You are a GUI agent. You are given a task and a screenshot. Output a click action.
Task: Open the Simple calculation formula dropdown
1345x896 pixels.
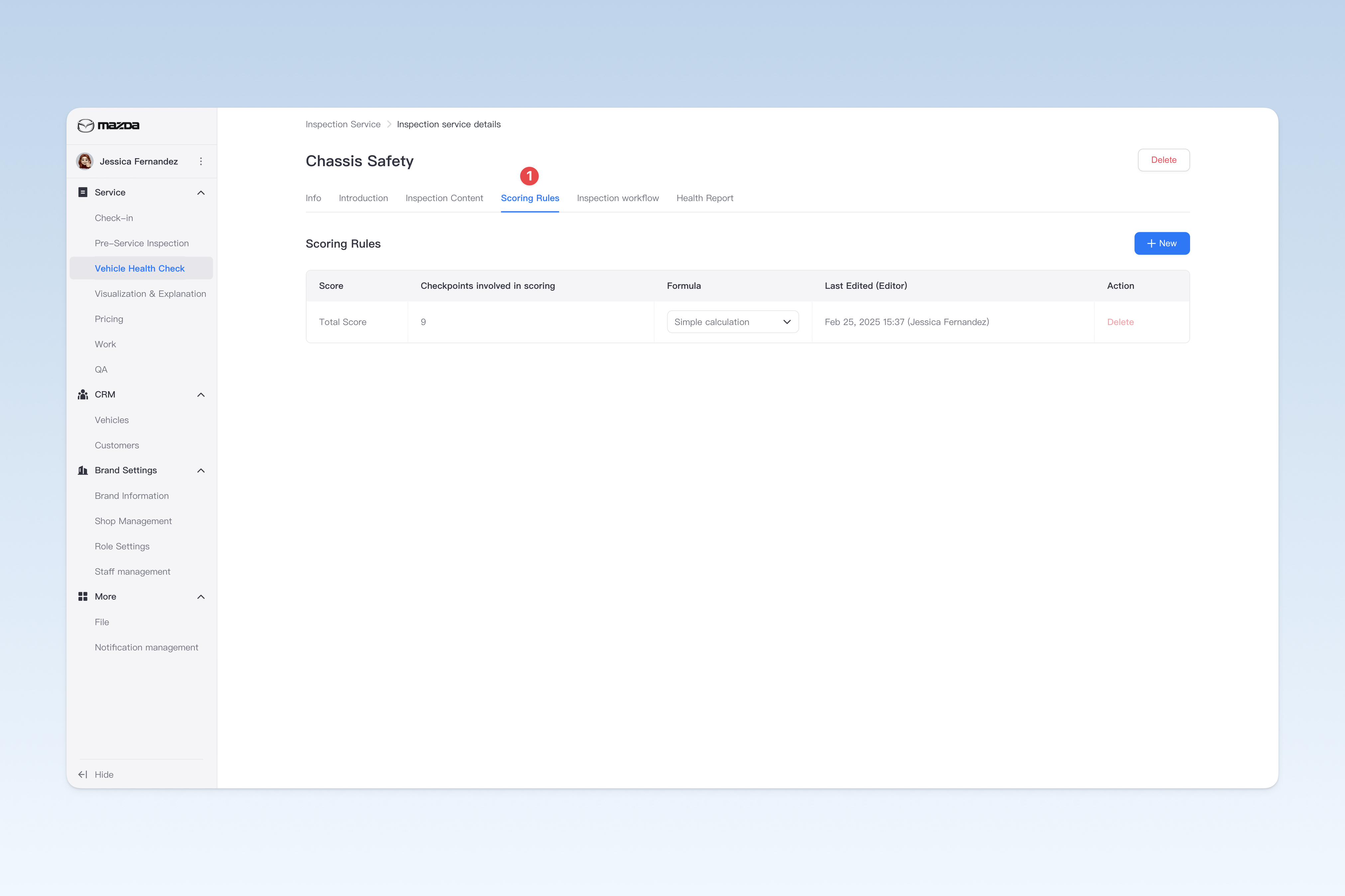[x=733, y=322]
